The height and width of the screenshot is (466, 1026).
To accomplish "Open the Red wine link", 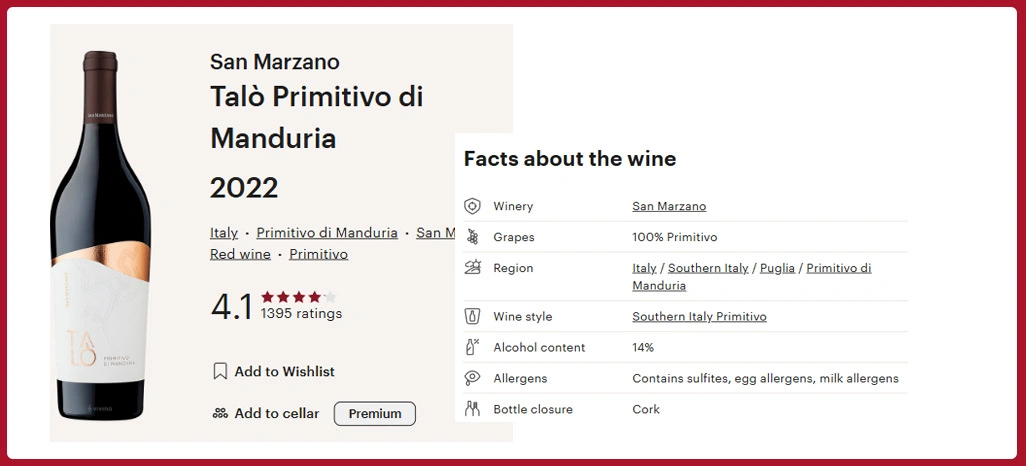I will click(240, 254).
